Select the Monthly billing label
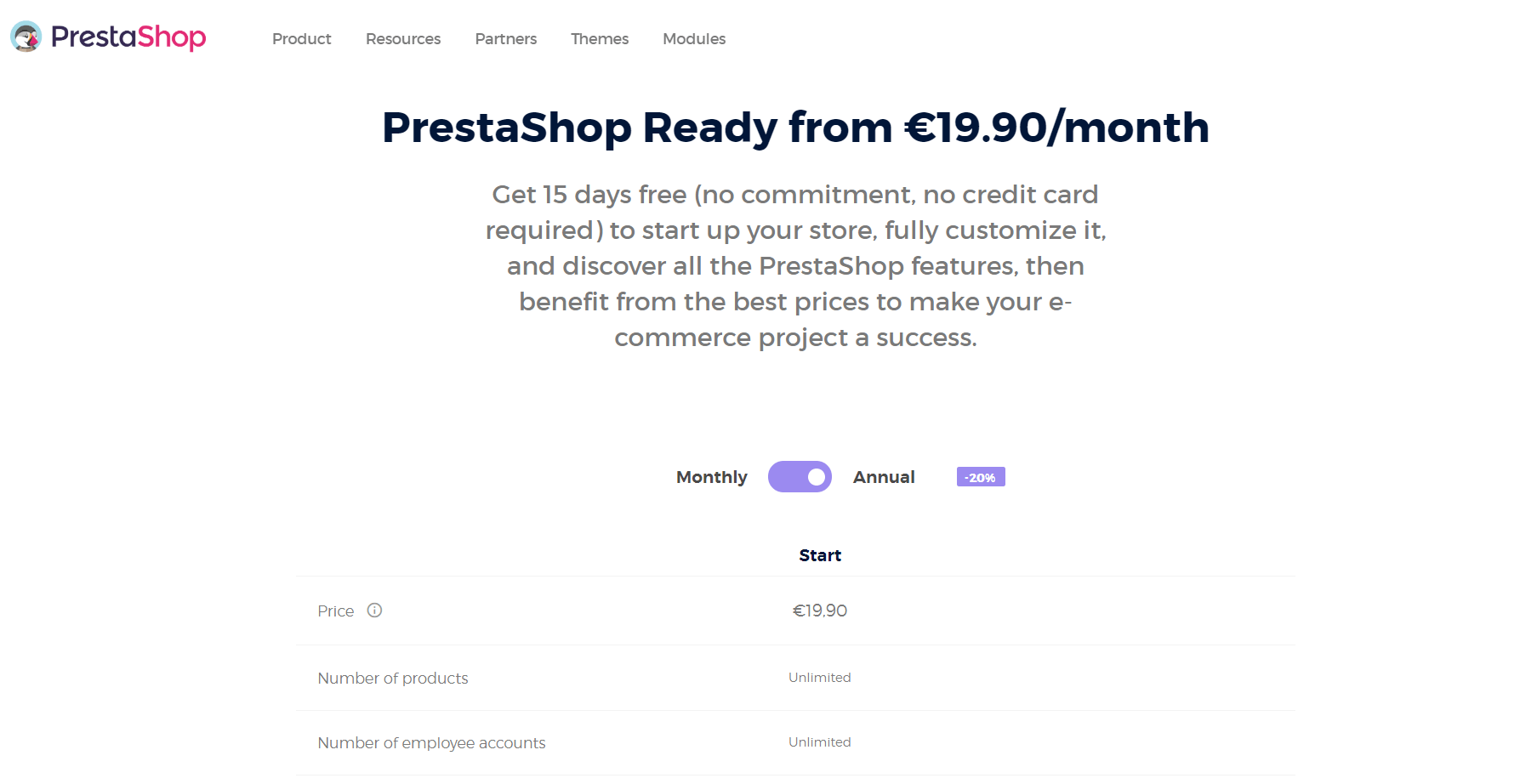 pos(711,477)
